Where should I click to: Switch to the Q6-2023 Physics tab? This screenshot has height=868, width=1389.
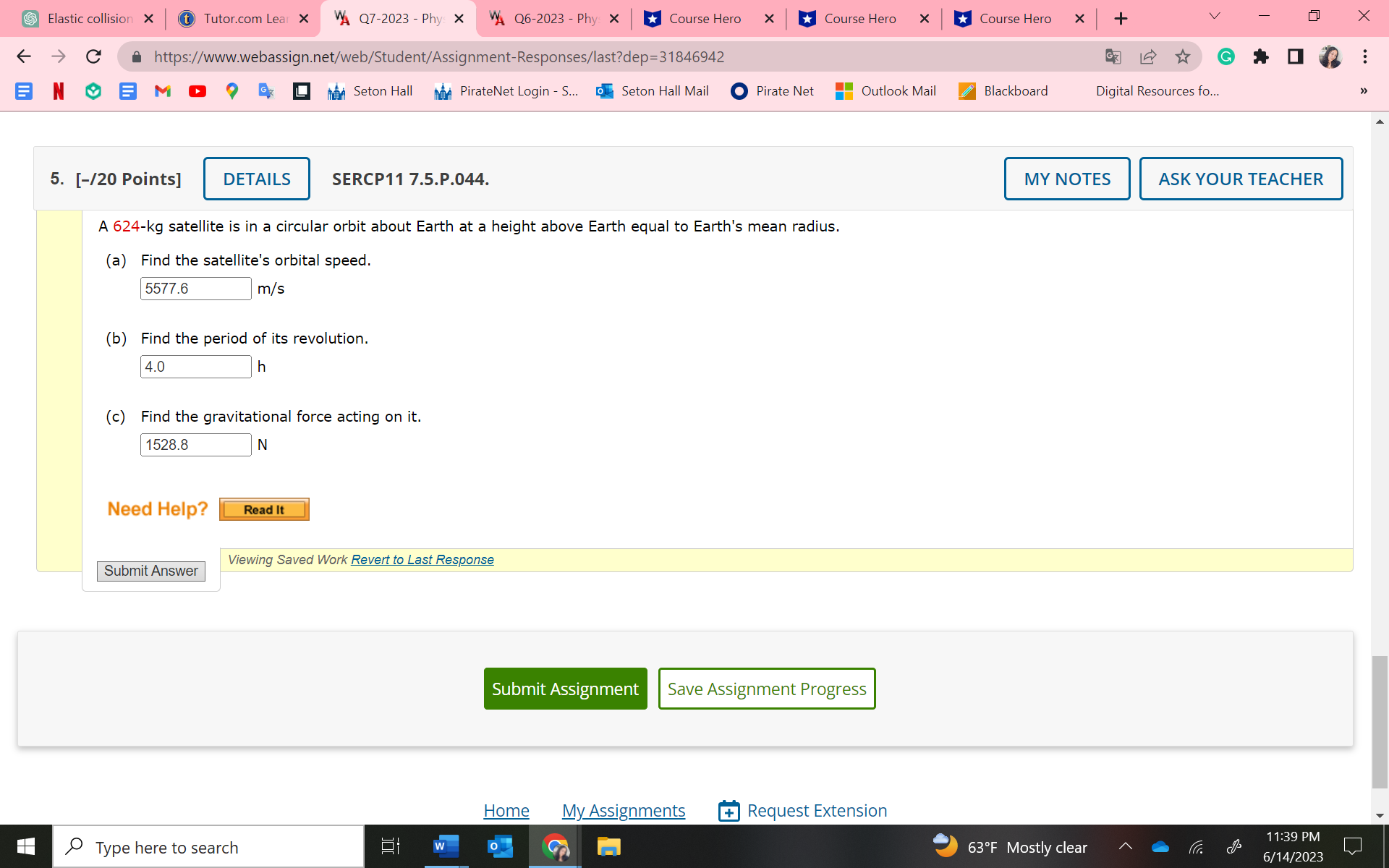553,18
